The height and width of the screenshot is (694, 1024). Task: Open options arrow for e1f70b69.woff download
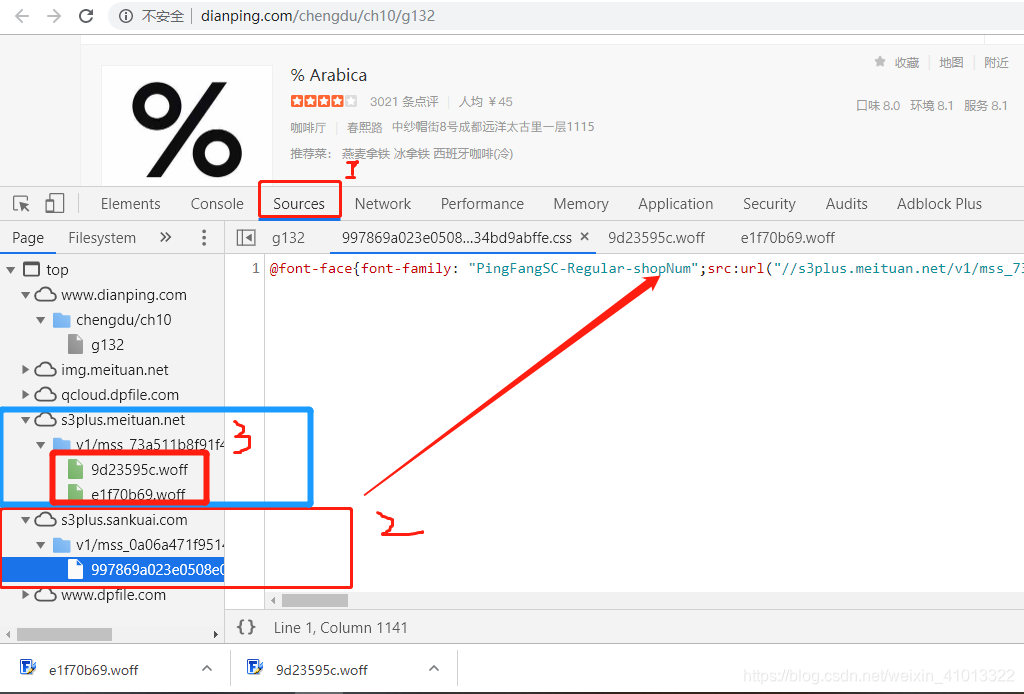coord(207,669)
